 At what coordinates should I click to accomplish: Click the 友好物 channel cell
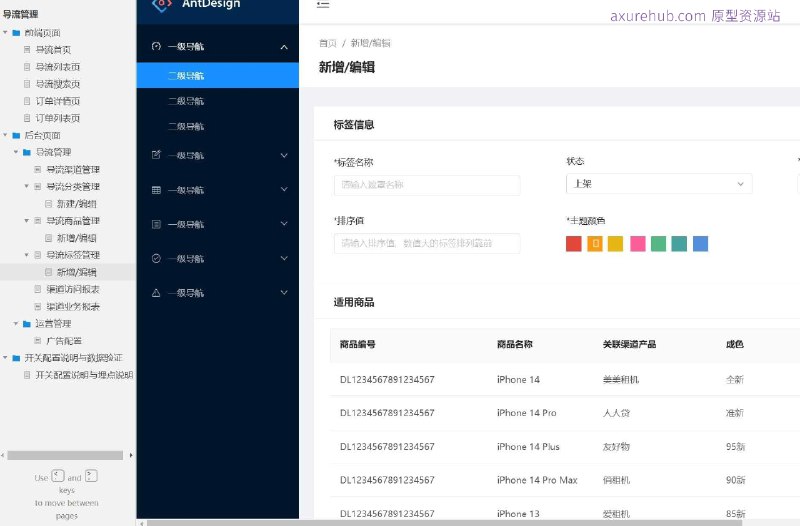click(616, 446)
